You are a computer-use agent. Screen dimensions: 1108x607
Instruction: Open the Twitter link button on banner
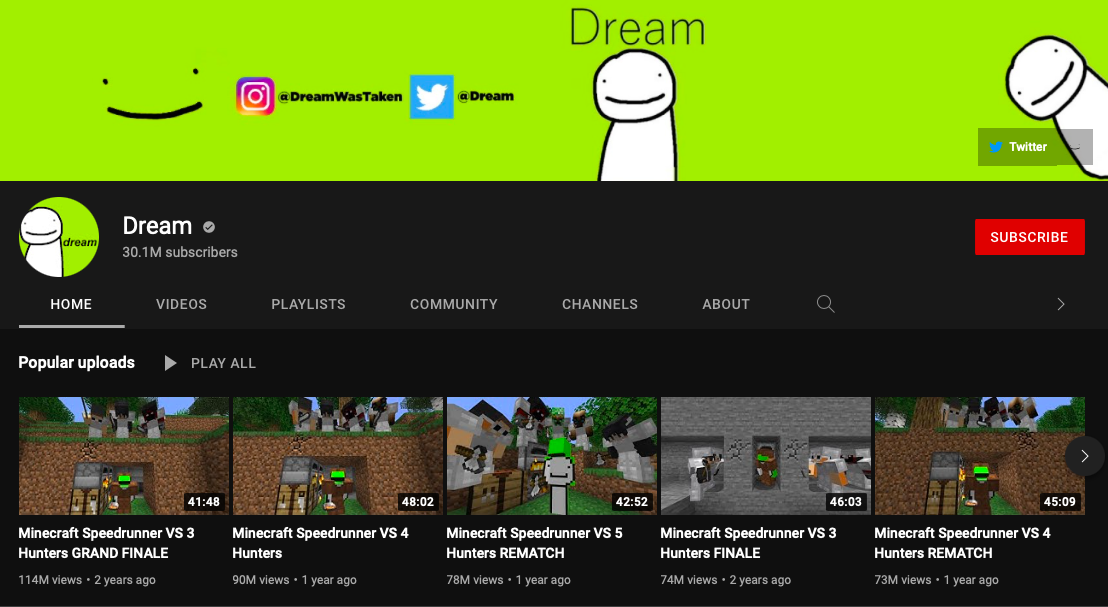1018,147
